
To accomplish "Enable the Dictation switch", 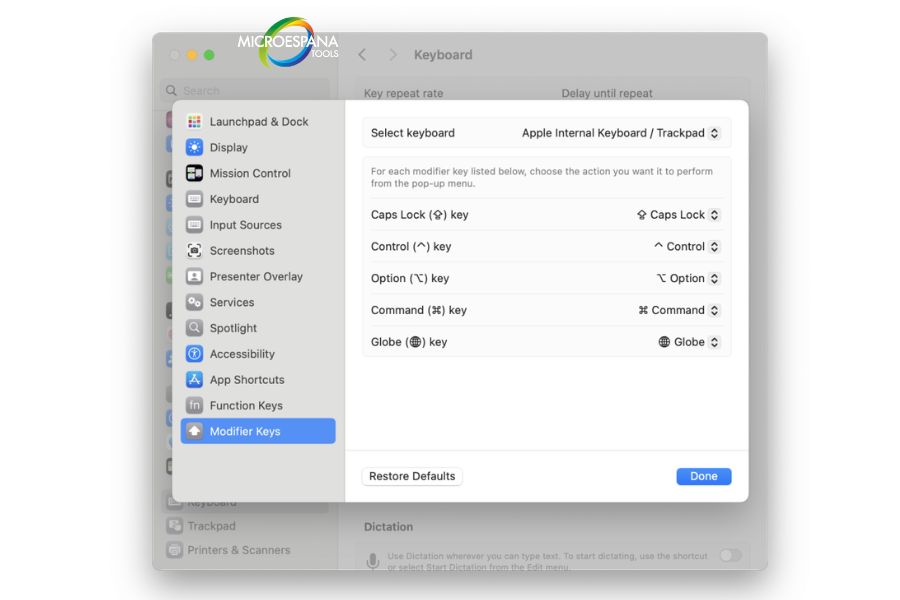I will pyautogui.click(x=730, y=555).
